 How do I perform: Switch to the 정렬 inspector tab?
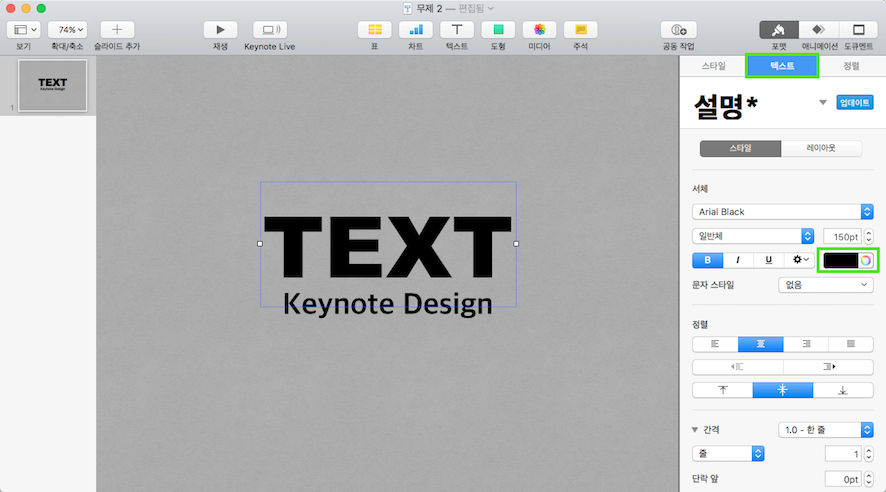851,66
